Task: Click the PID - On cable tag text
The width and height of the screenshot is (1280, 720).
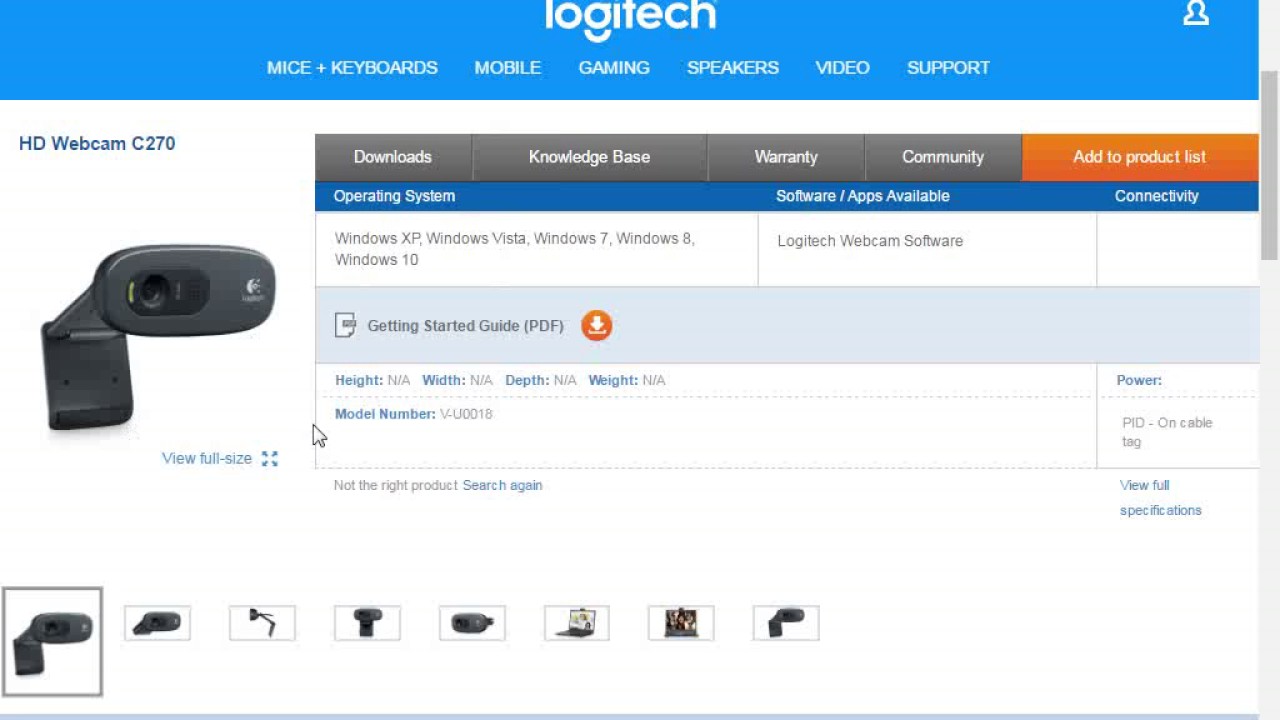Action: (x=1167, y=432)
